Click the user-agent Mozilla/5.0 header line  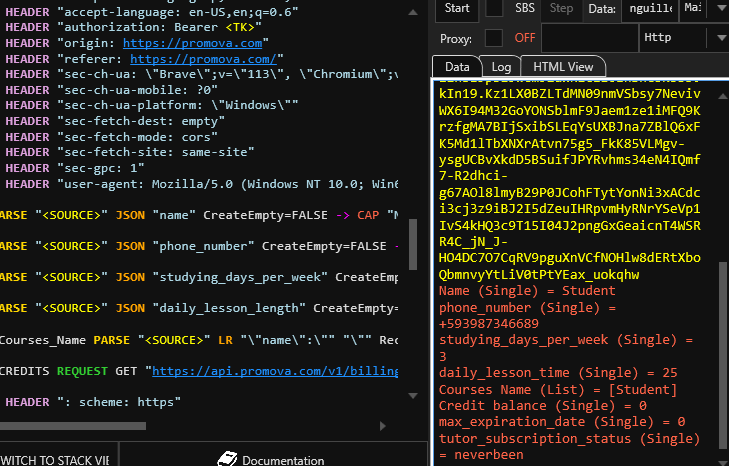pos(201,184)
